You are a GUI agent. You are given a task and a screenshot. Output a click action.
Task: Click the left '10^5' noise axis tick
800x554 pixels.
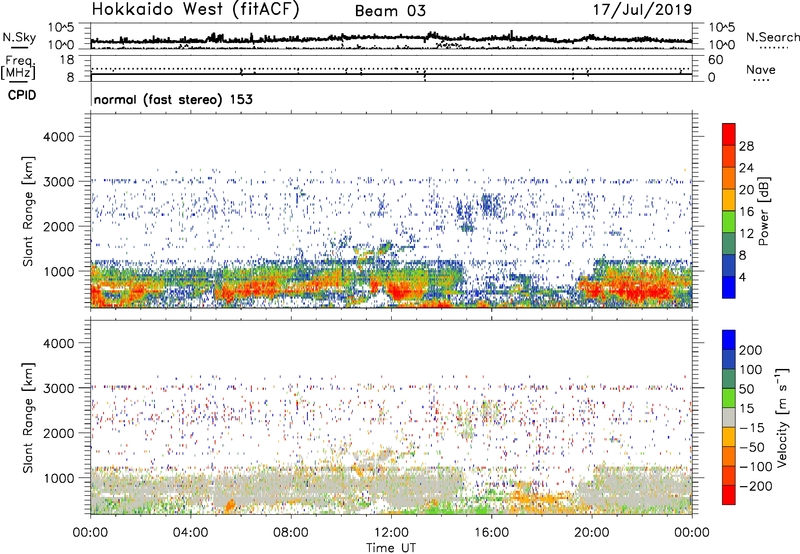(x=61, y=27)
